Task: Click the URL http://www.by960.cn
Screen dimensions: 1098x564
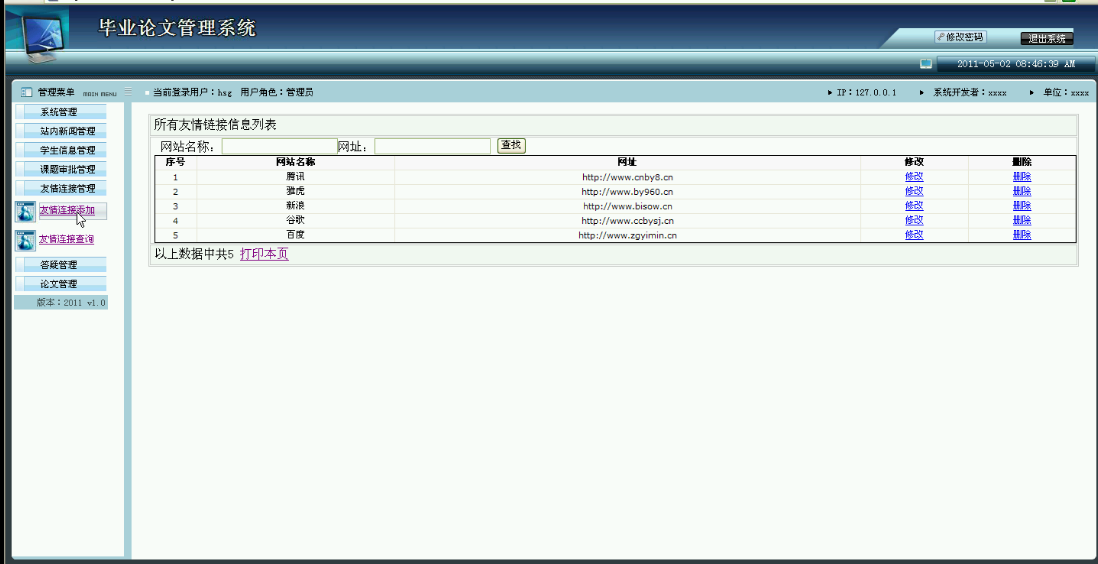Action: tap(627, 191)
